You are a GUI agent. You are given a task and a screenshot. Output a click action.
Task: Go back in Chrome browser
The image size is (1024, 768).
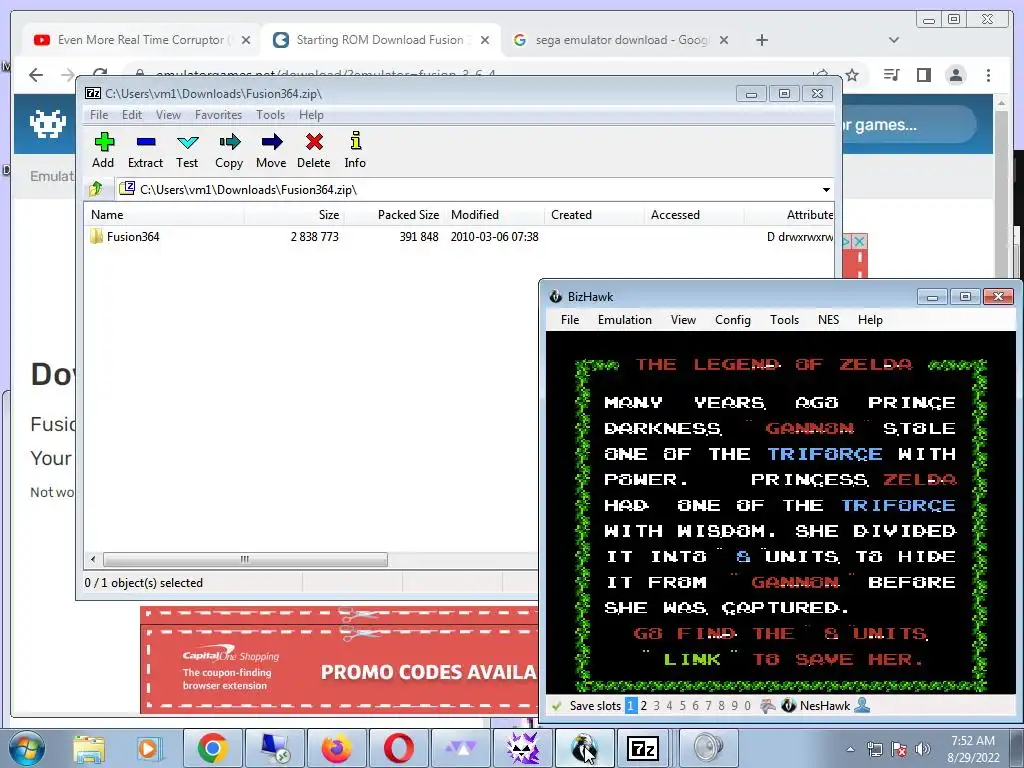[x=36, y=75]
